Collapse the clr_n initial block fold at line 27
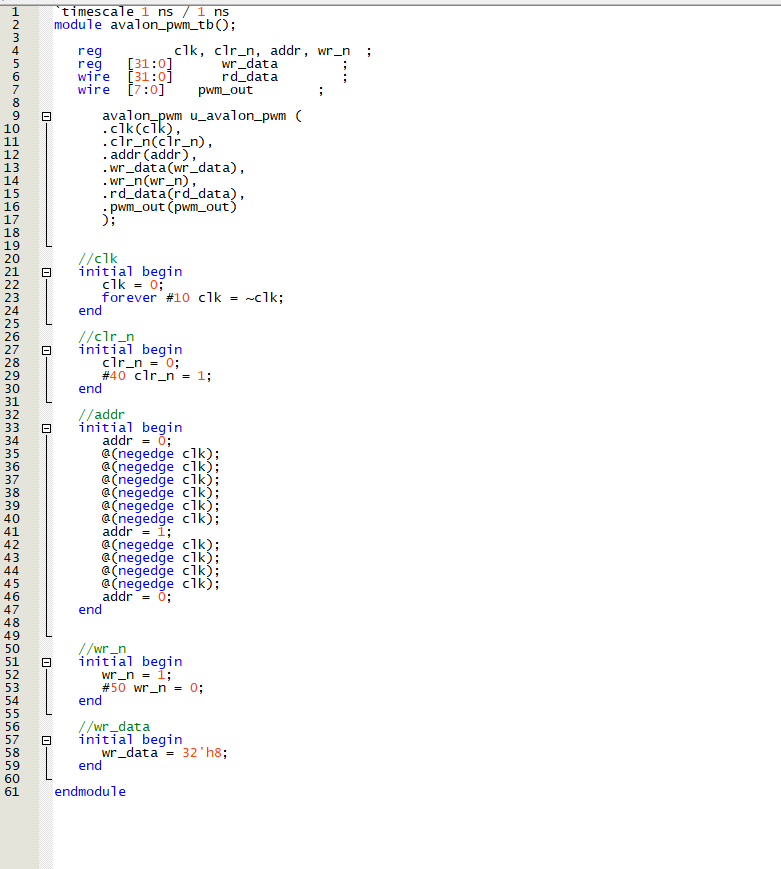Screen dimensions: 781x869 click(x=47, y=350)
